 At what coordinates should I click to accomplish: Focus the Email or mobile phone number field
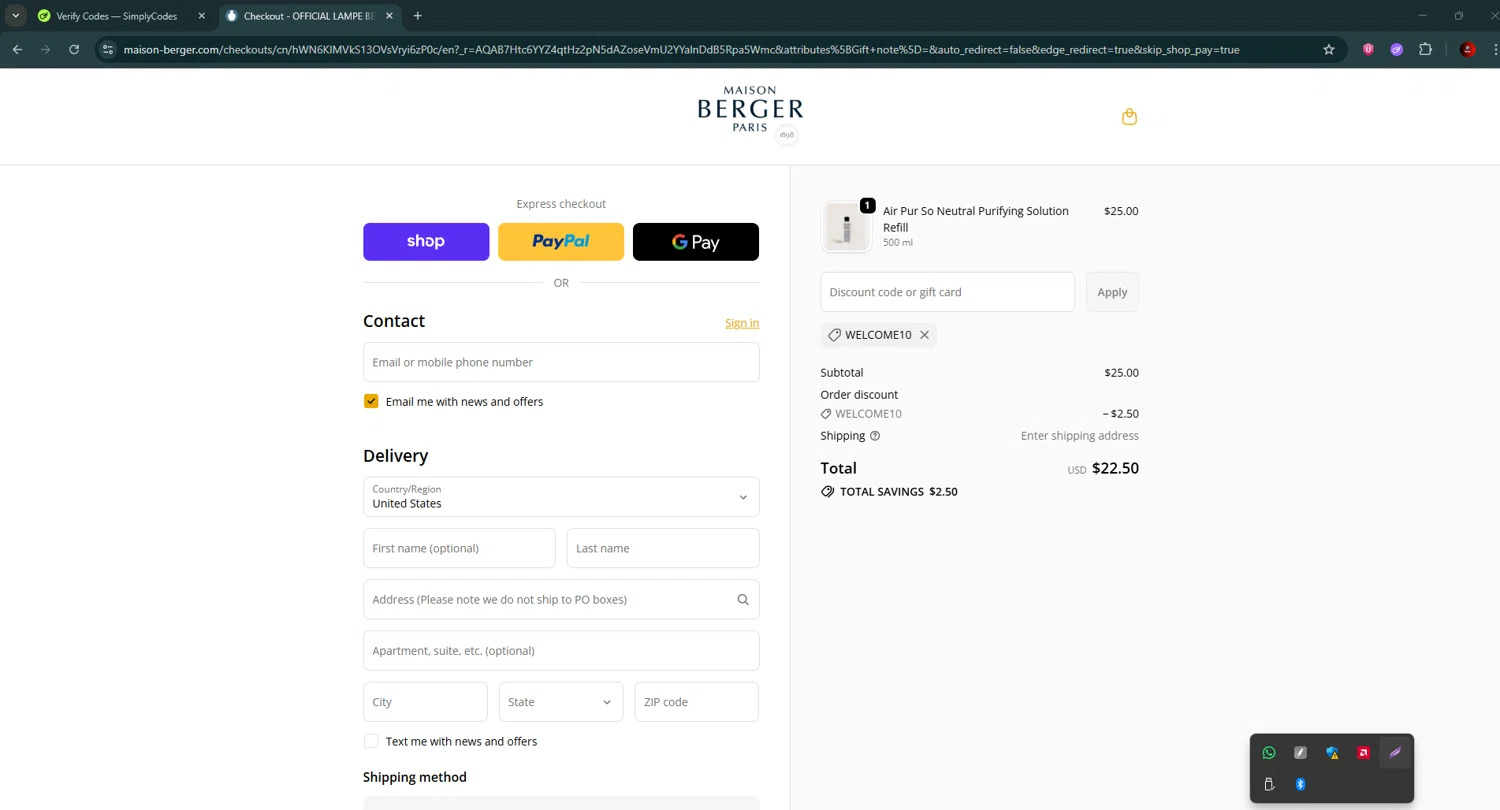(x=561, y=362)
